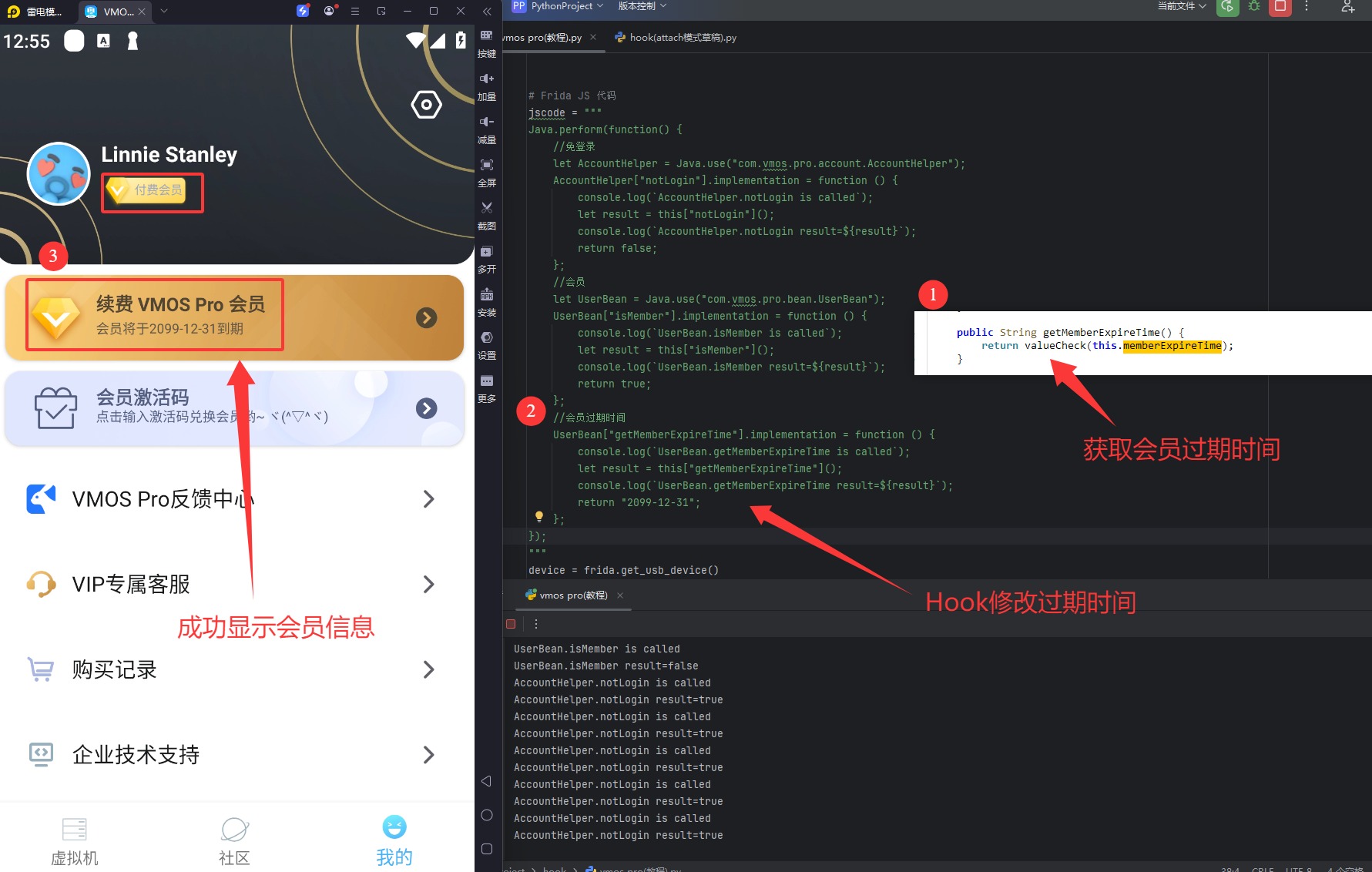The height and width of the screenshot is (872, 1372).
Task: Open 购买记录 purchase history entry
Action: coord(234,669)
